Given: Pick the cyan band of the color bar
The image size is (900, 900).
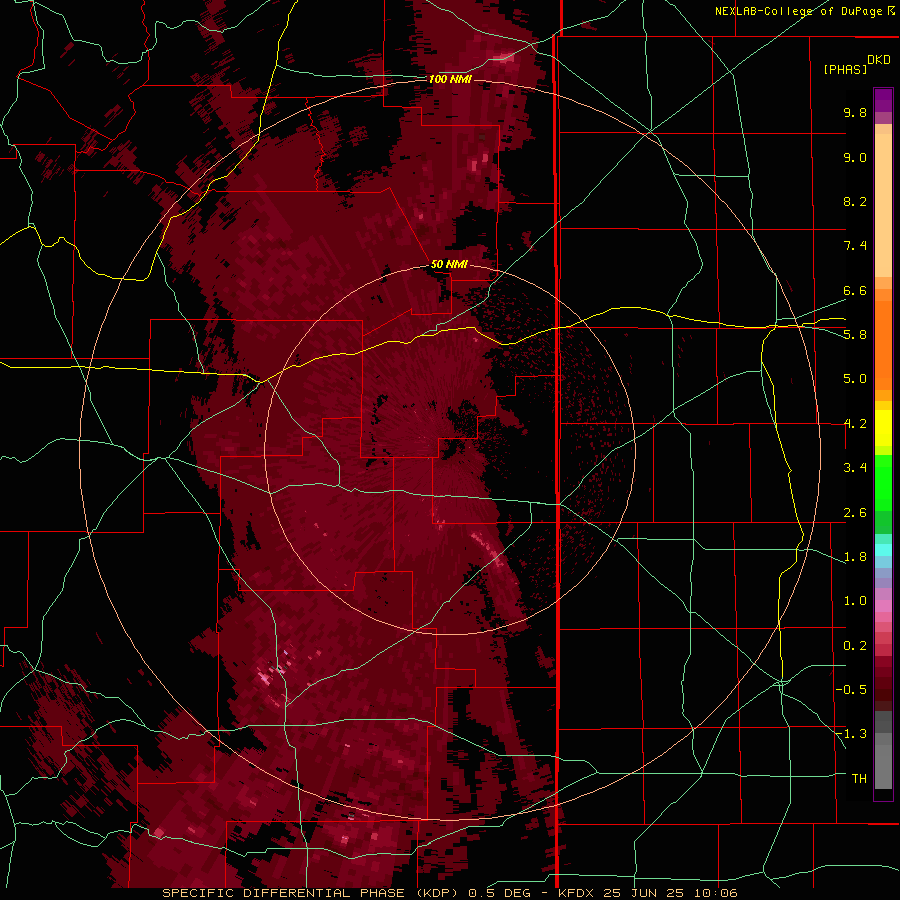Looking at the screenshot, I should 883,550.
